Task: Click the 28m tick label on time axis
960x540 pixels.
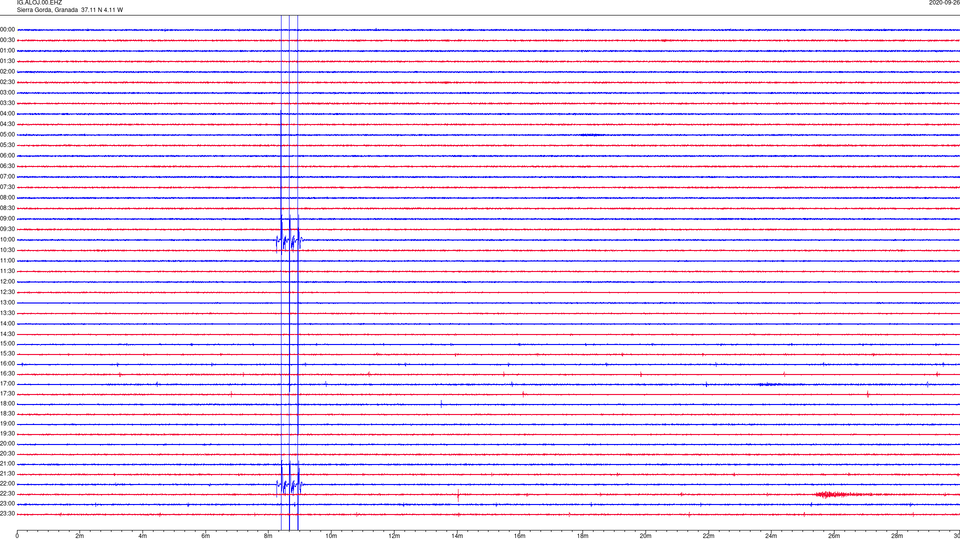Action: point(897,536)
